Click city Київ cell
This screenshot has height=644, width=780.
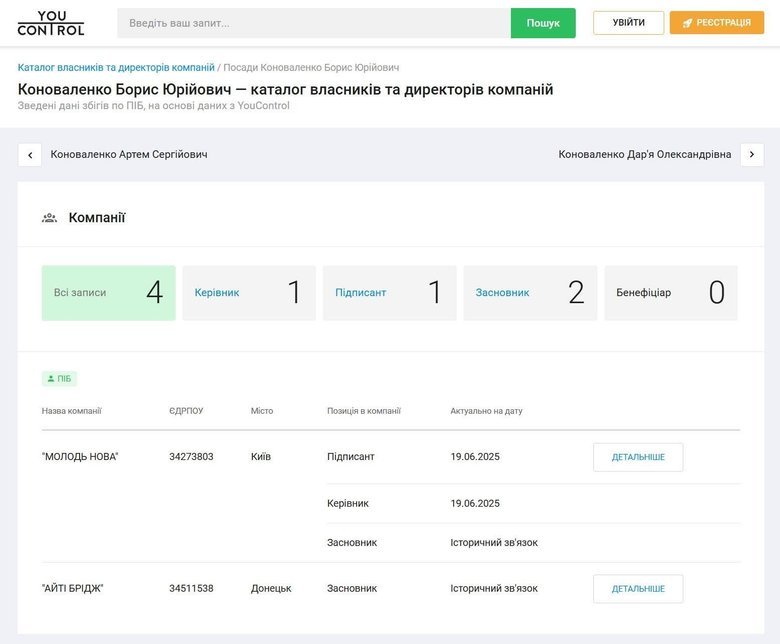pyautogui.click(x=261, y=457)
